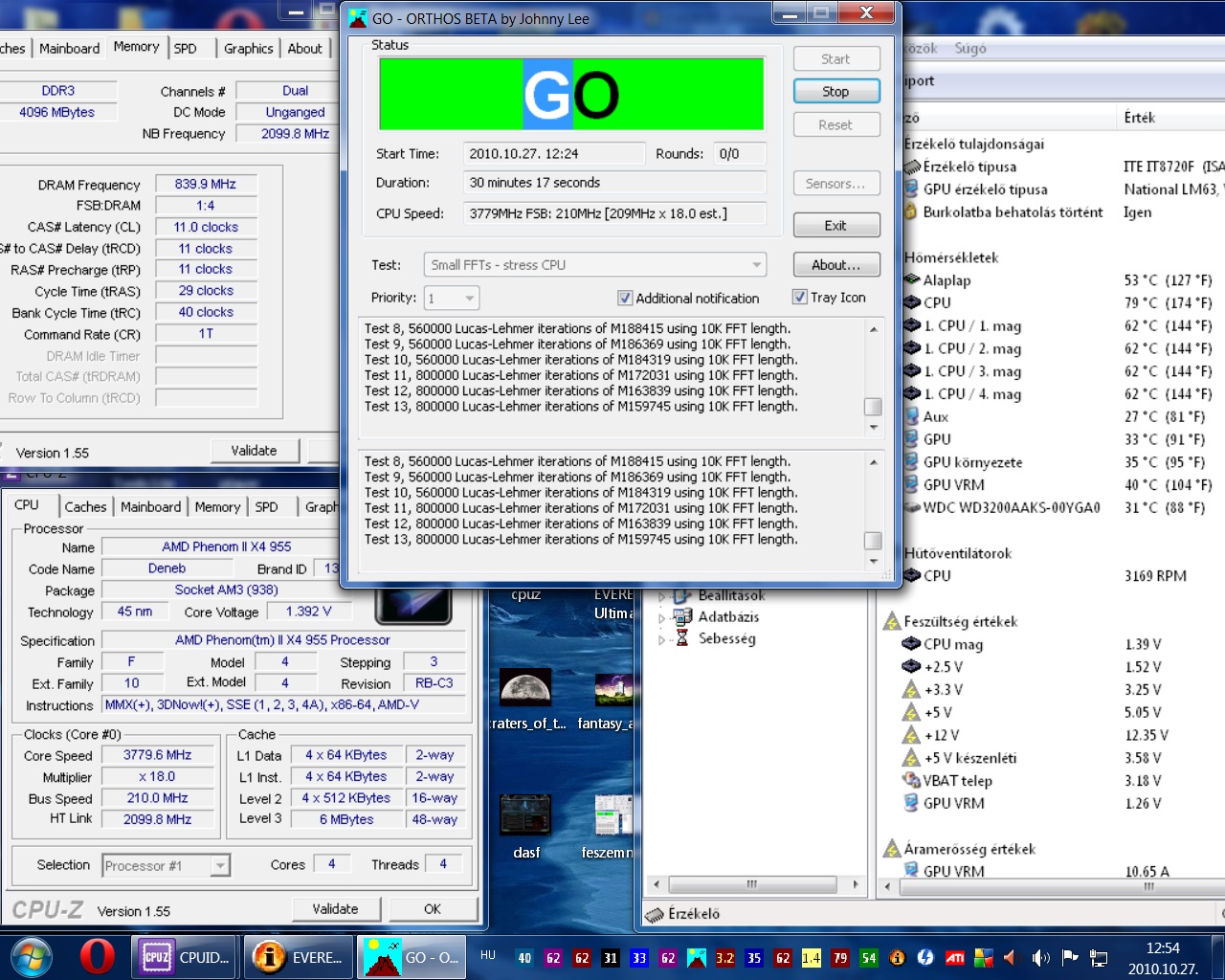Open the Priority dropdown in ORTHOS

tap(452, 299)
